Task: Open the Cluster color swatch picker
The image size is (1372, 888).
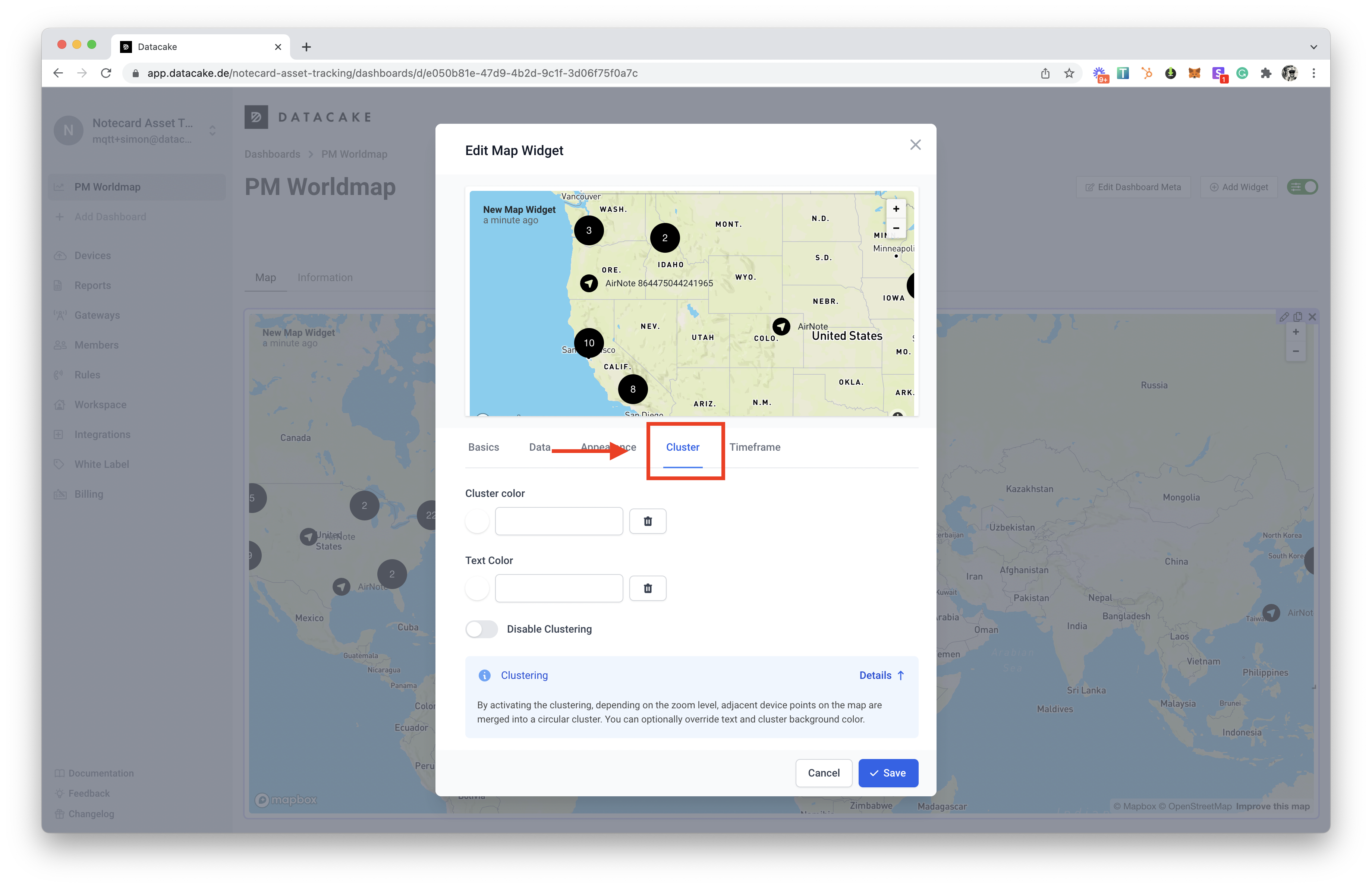Action: 477,521
